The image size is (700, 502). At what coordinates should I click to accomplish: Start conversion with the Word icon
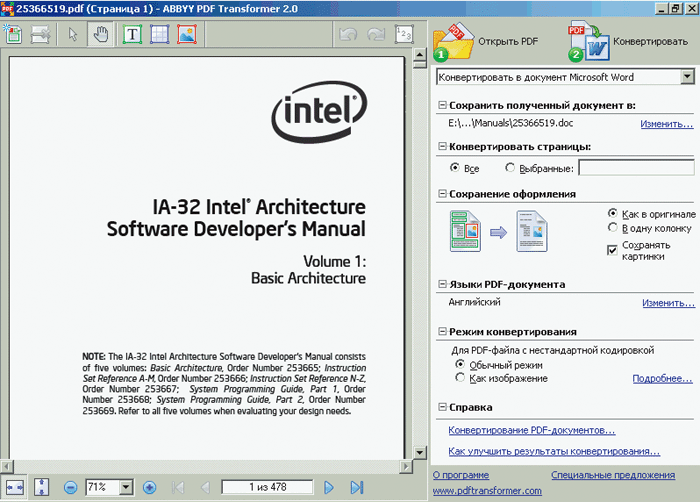pyautogui.click(x=589, y=42)
